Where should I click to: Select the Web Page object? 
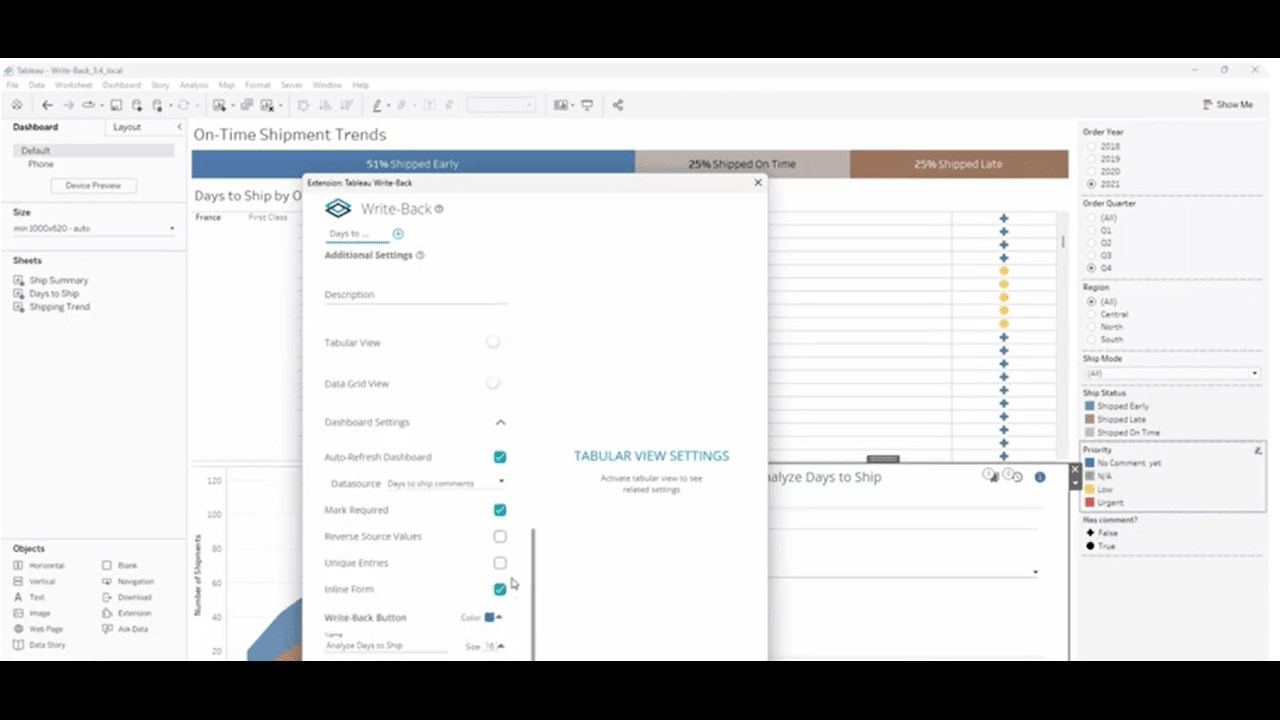pyautogui.click(x=38, y=630)
